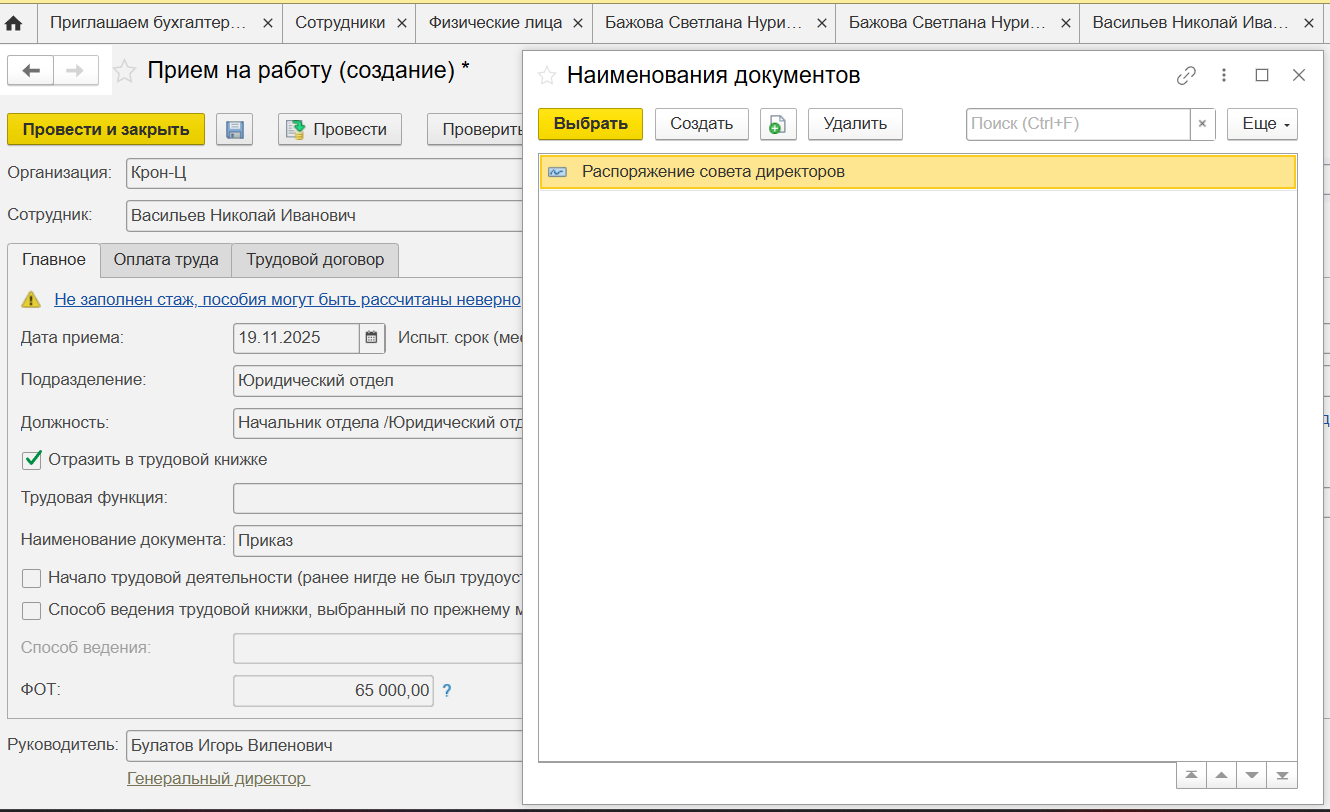Click the create-by-copying document icon
Viewport: 1330px width, 812px height.
coord(778,124)
